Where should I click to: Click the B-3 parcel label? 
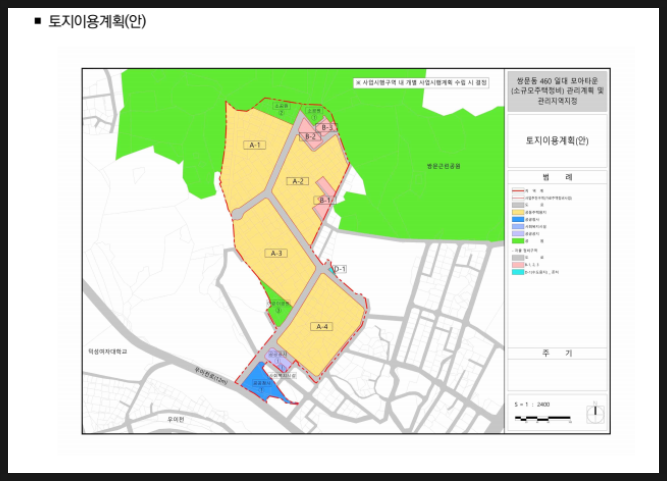tap(327, 128)
